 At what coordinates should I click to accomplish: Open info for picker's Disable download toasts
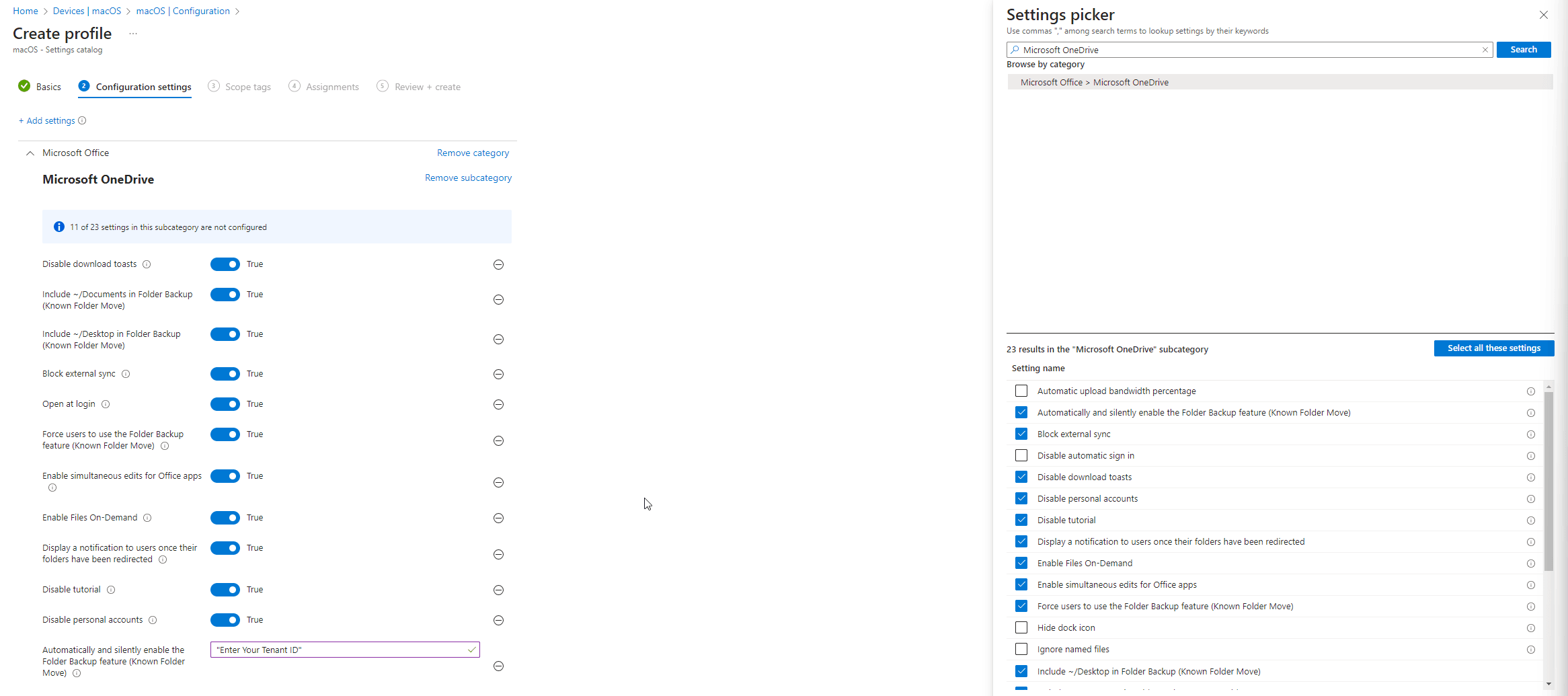pyautogui.click(x=1531, y=477)
